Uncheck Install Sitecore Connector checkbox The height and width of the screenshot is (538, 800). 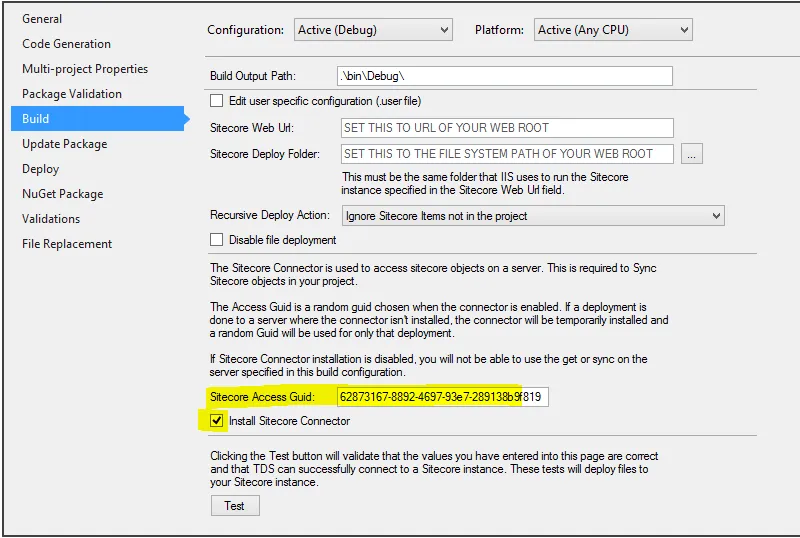216,421
